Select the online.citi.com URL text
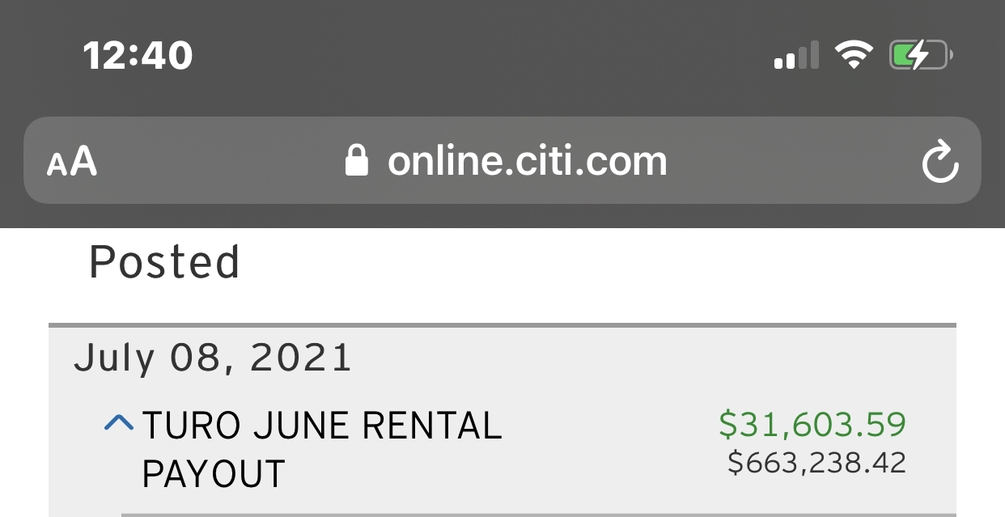This screenshot has width=1005, height=517. coord(527,161)
